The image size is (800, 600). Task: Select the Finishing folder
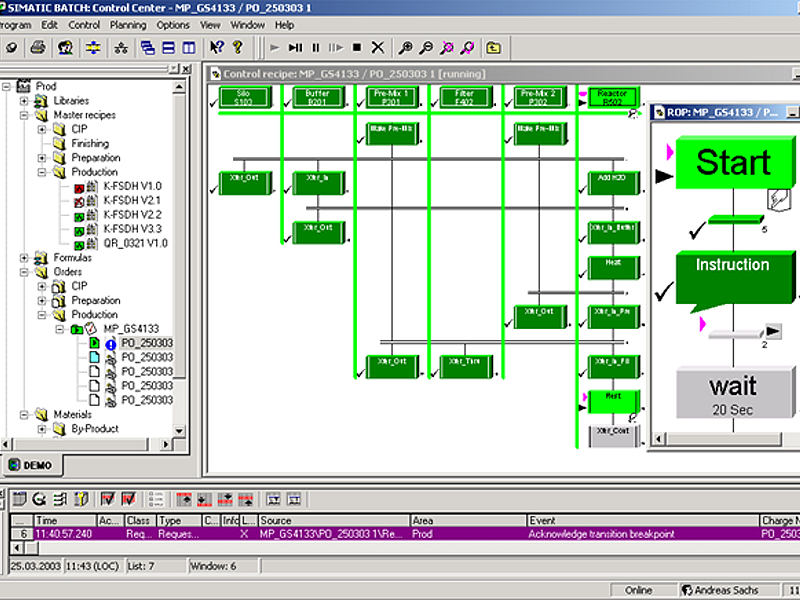90,143
